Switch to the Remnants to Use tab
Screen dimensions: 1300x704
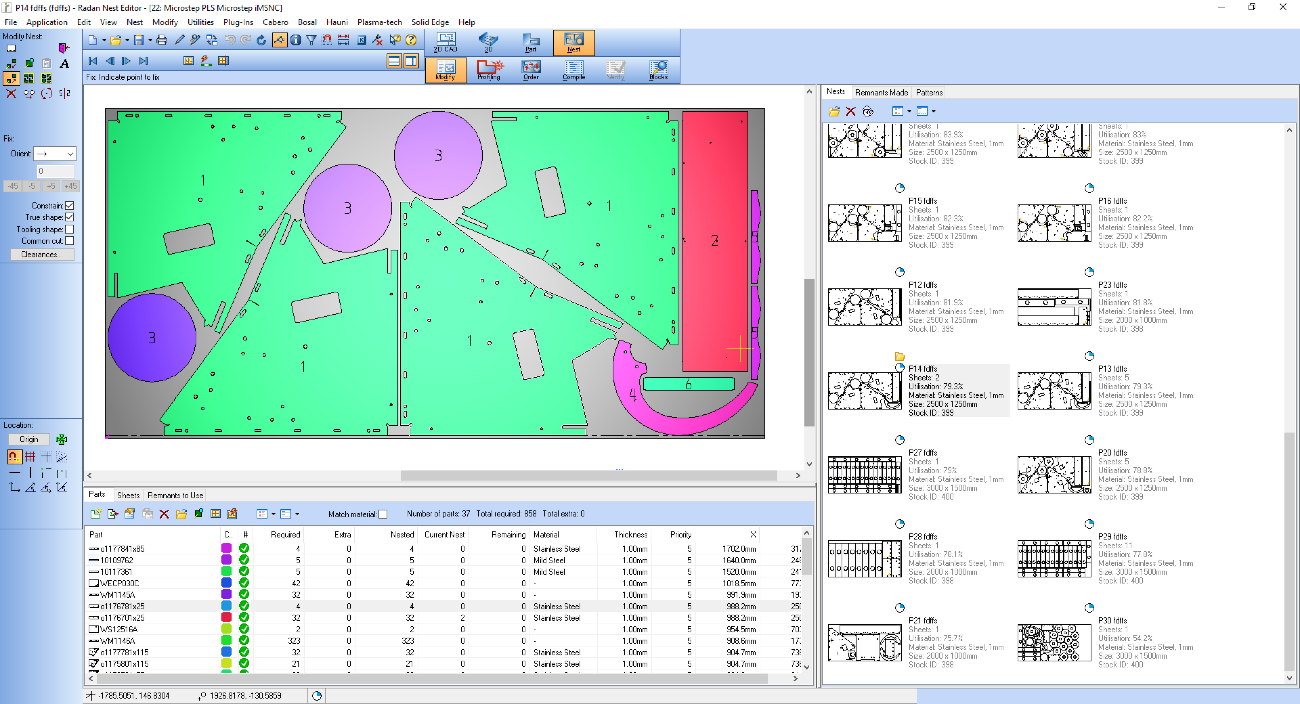point(175,495)
